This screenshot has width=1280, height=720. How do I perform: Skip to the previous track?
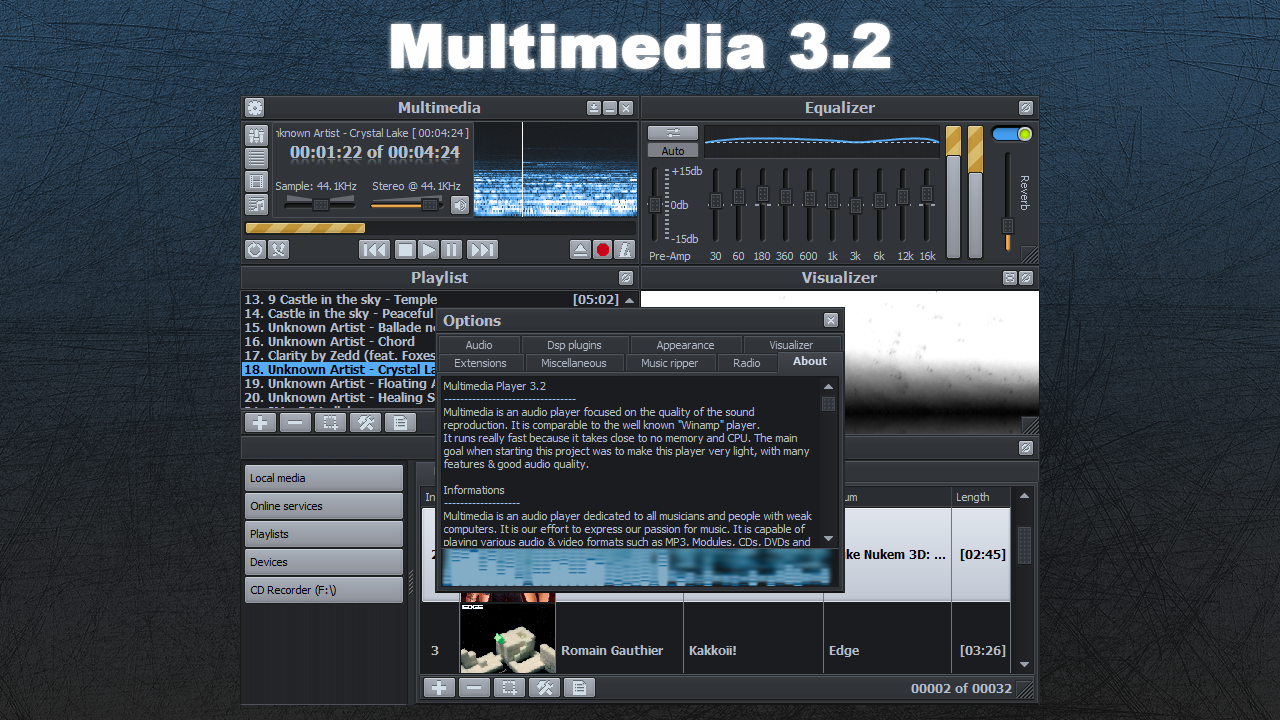[374, 250]
